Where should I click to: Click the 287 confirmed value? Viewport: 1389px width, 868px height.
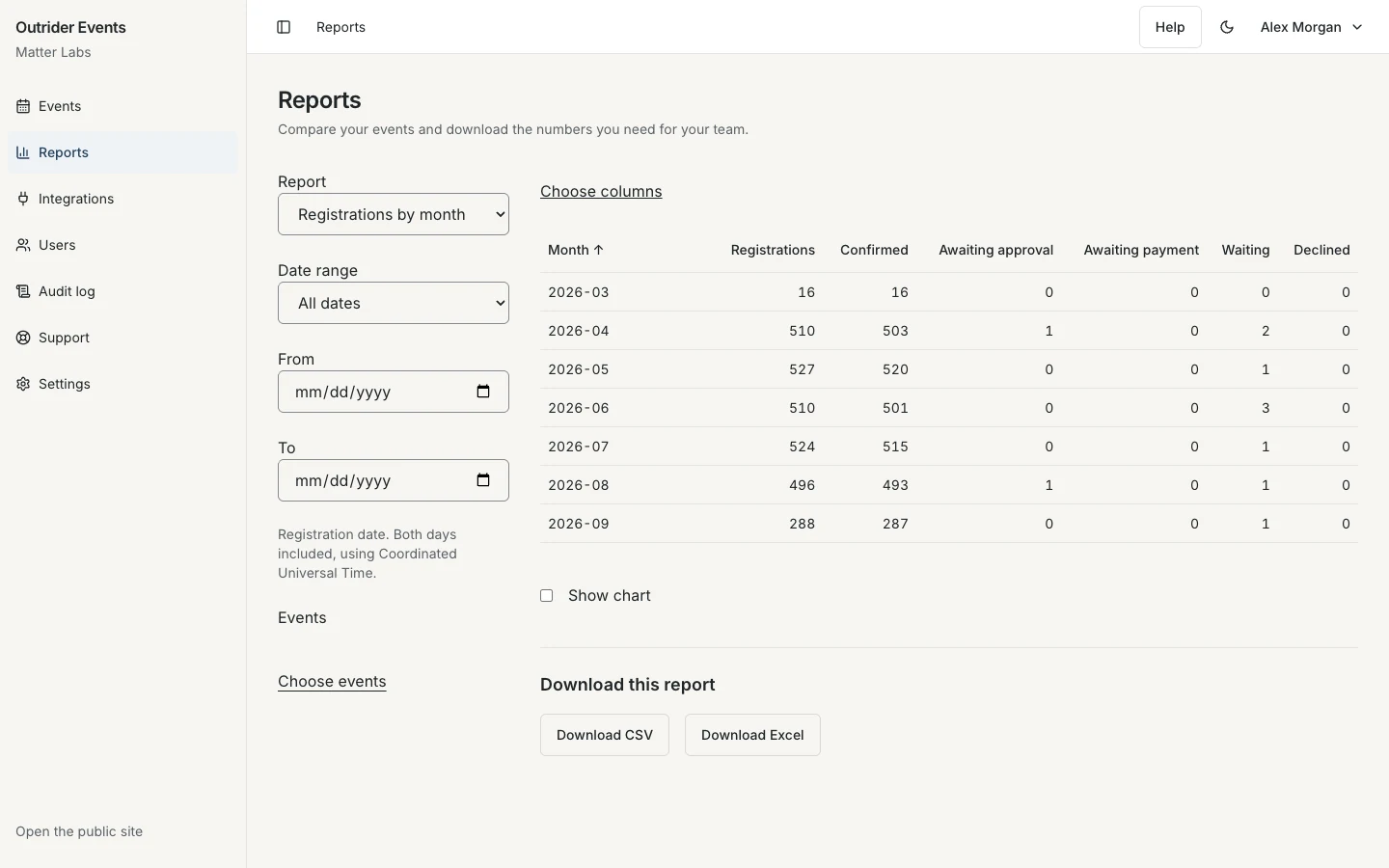click(x=895, y=524)
